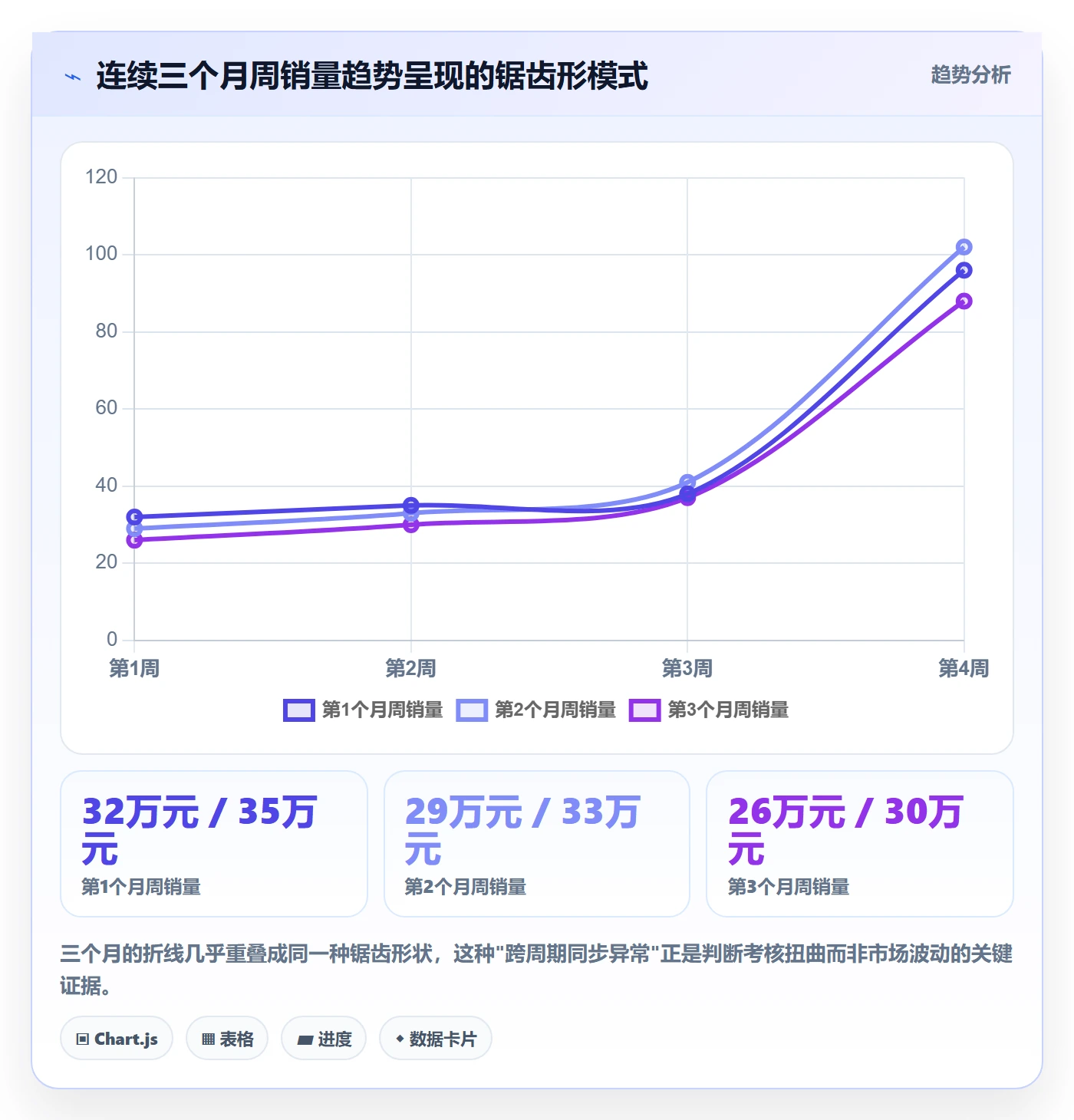Click the 第3周 x-axis label

pyautogui.click(x=687, y=668)
